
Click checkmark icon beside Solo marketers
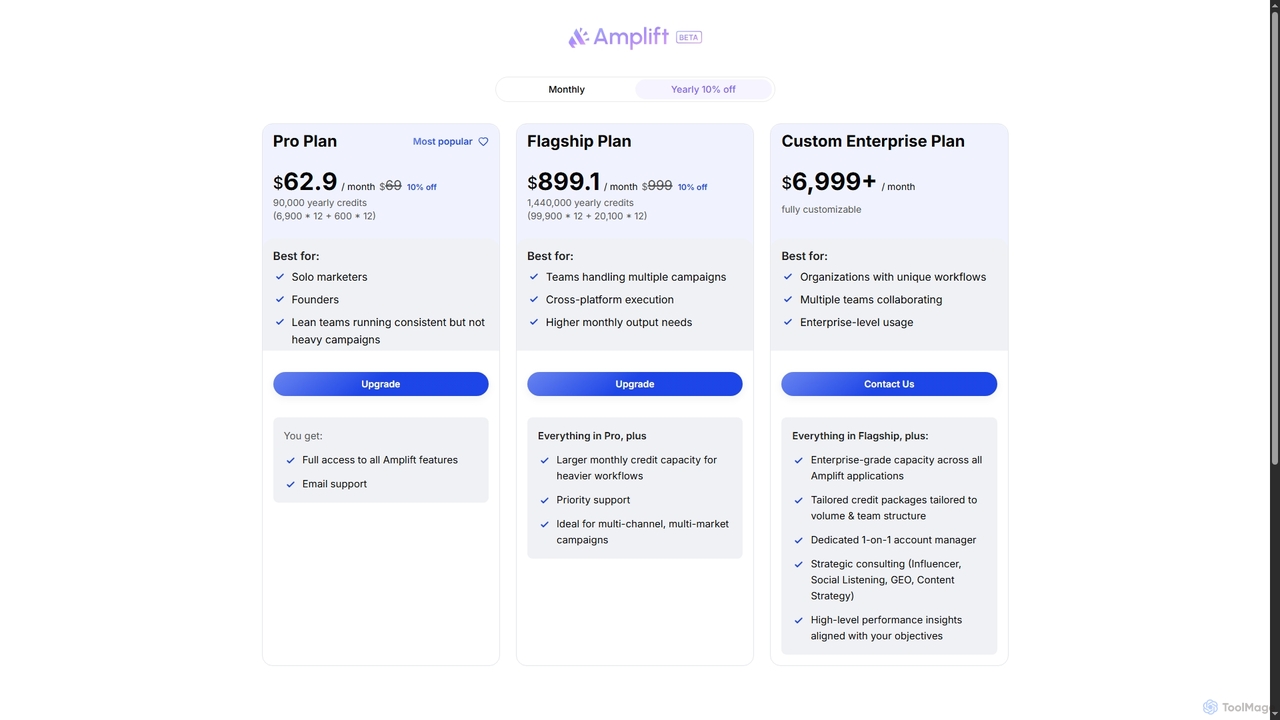click(280, 277)
